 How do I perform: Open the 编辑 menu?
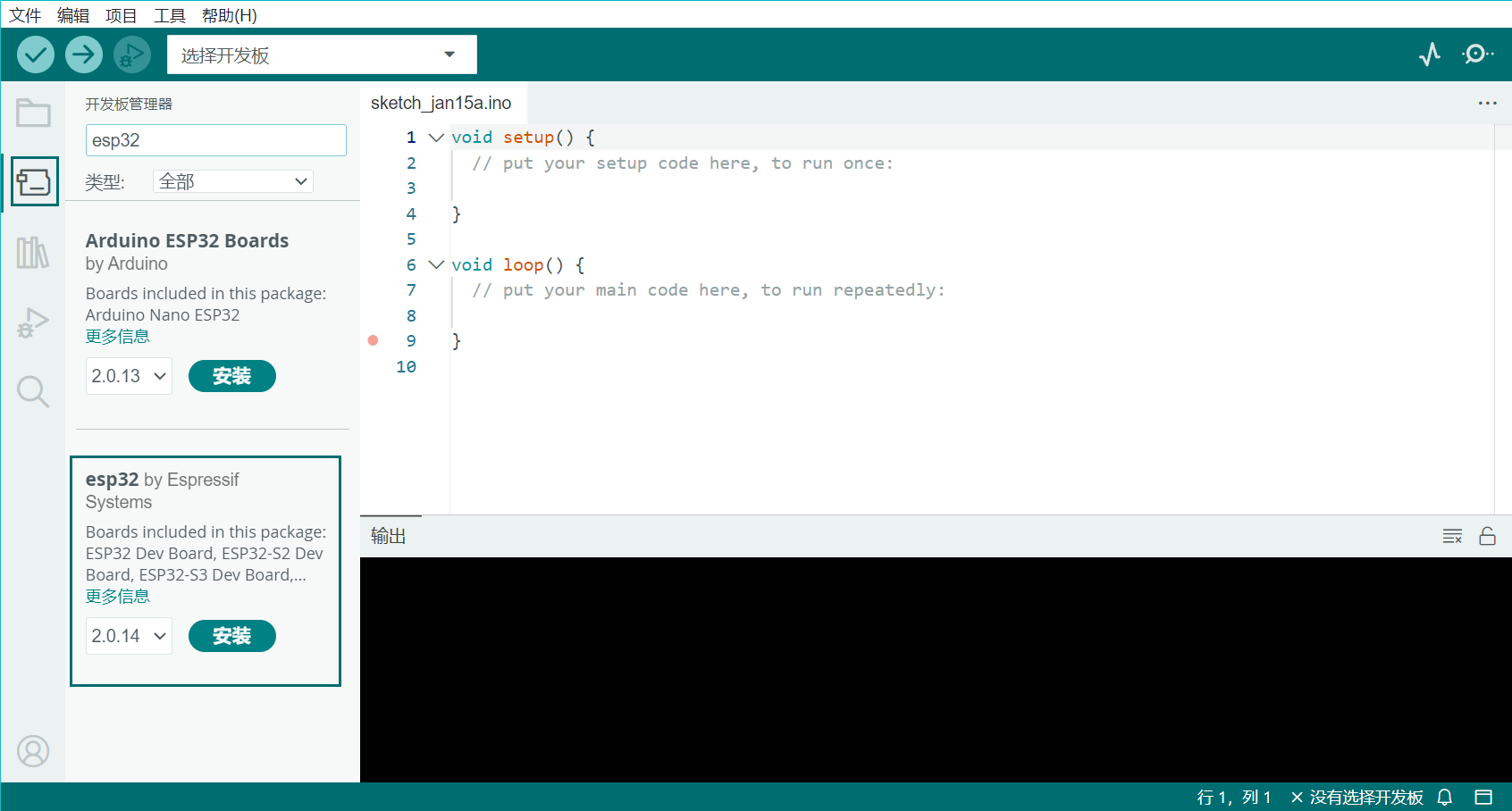pos(73,15)
